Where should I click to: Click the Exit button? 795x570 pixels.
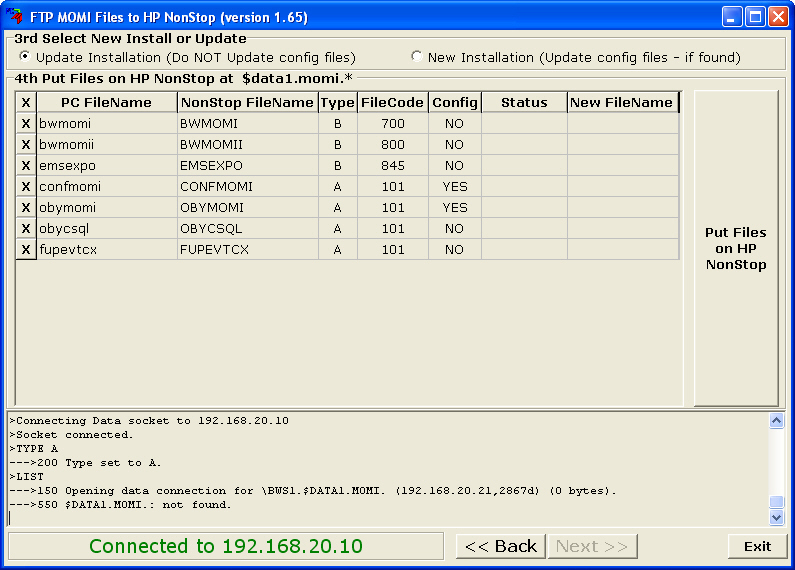click(757, 546)
